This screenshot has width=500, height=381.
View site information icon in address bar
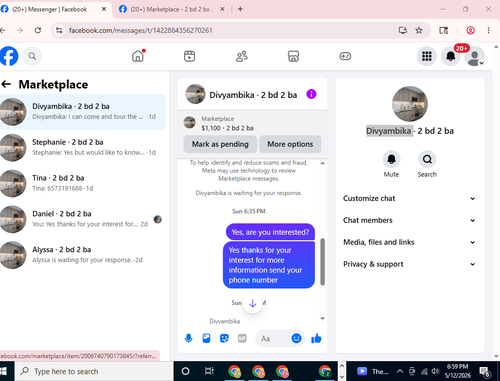point(59,30)
